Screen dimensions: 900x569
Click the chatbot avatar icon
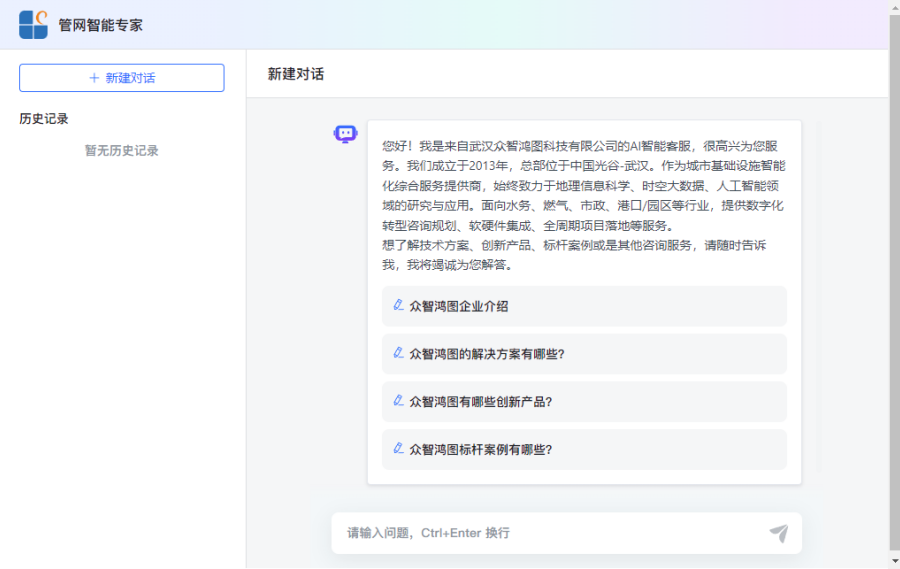click(346, 134)
